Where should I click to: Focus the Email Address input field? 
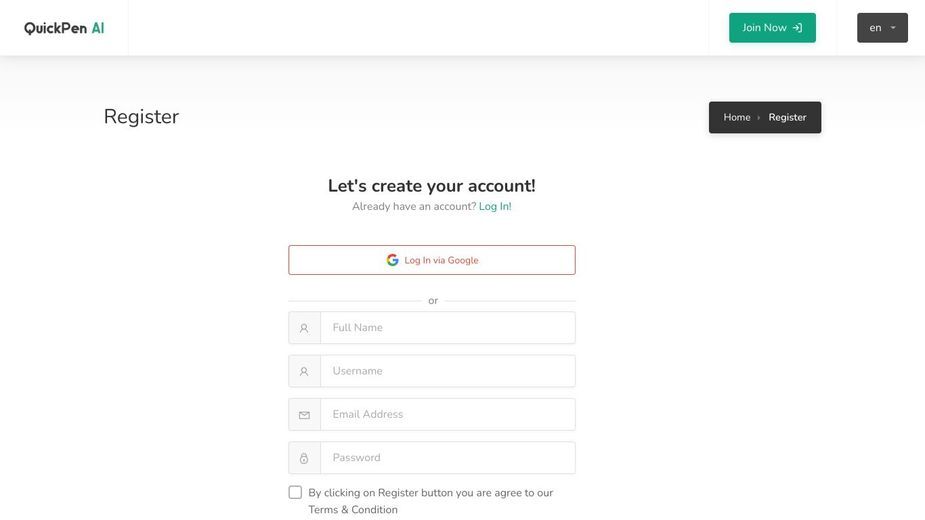point(448,414)
